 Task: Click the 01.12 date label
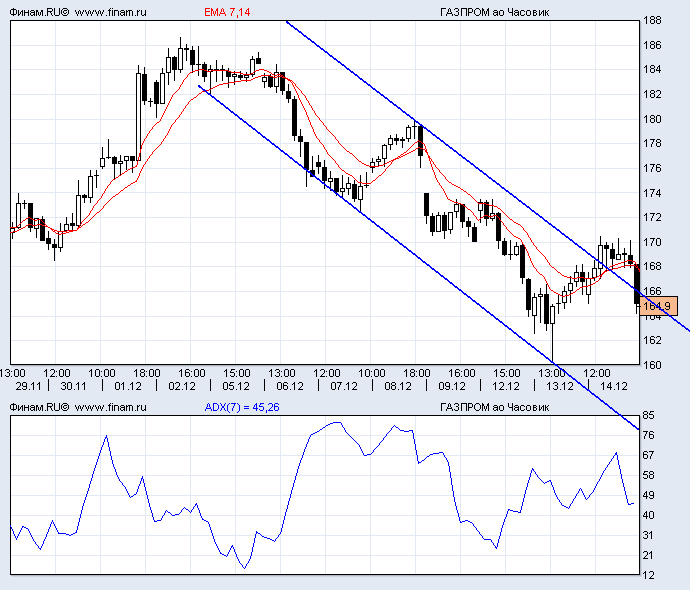pos(128,386)
